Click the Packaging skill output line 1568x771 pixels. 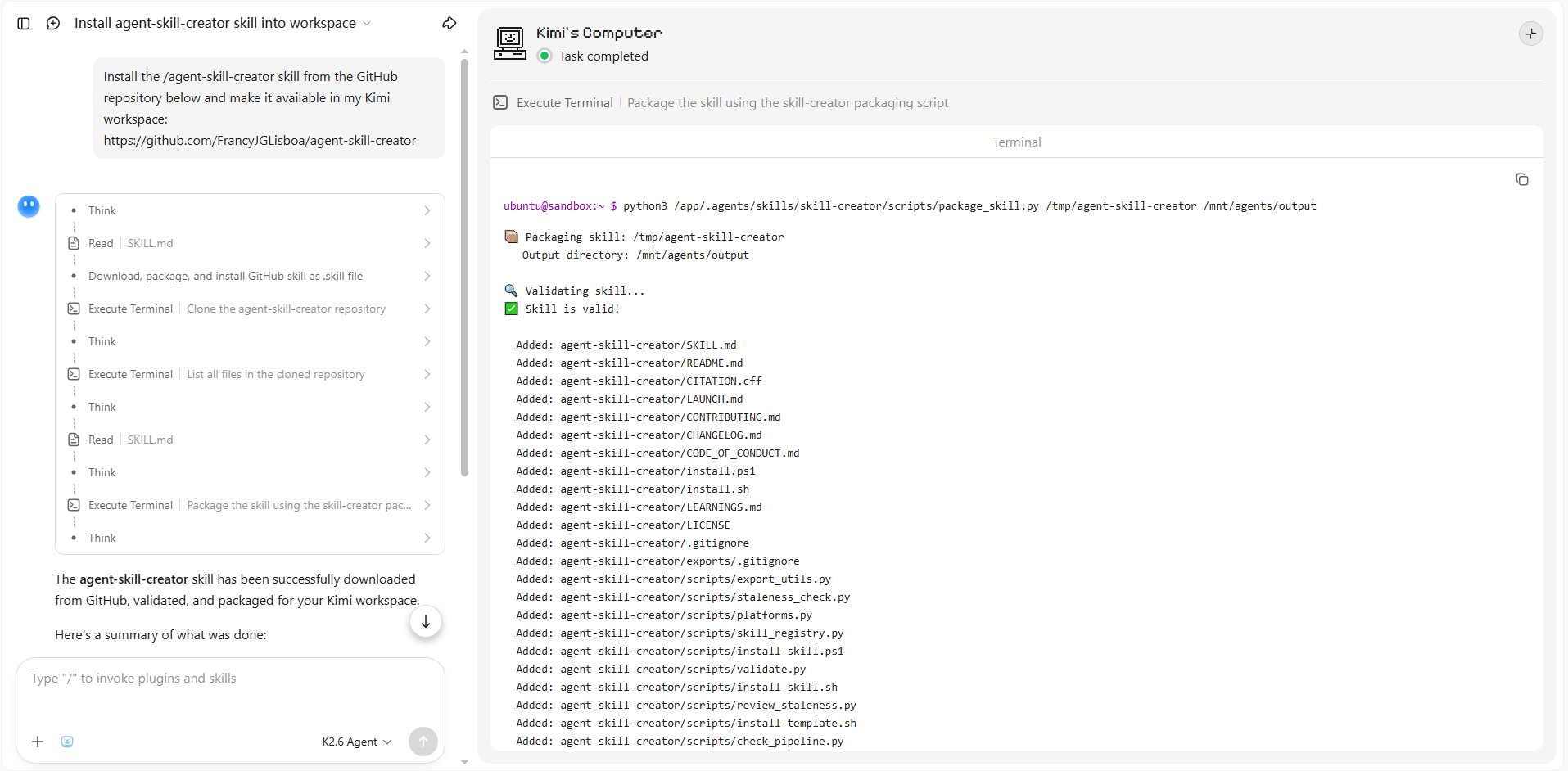644,237
